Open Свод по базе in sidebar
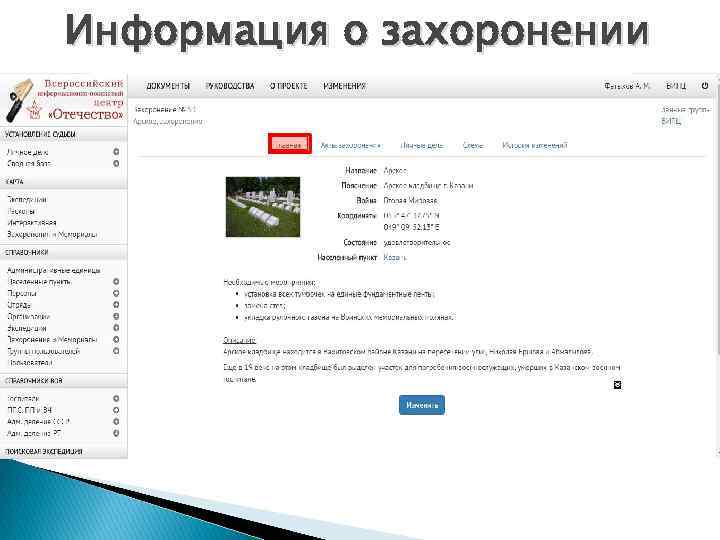 point(29,163)
